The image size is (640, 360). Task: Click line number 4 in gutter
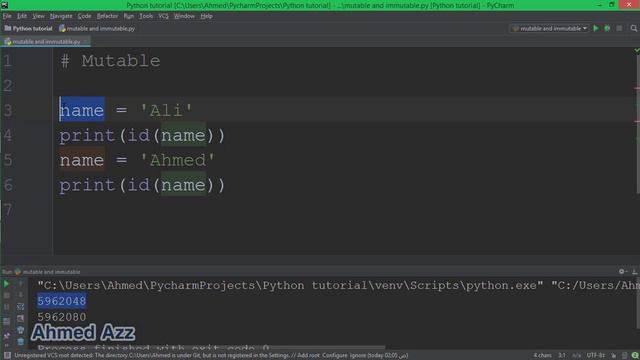pos(8,136)
